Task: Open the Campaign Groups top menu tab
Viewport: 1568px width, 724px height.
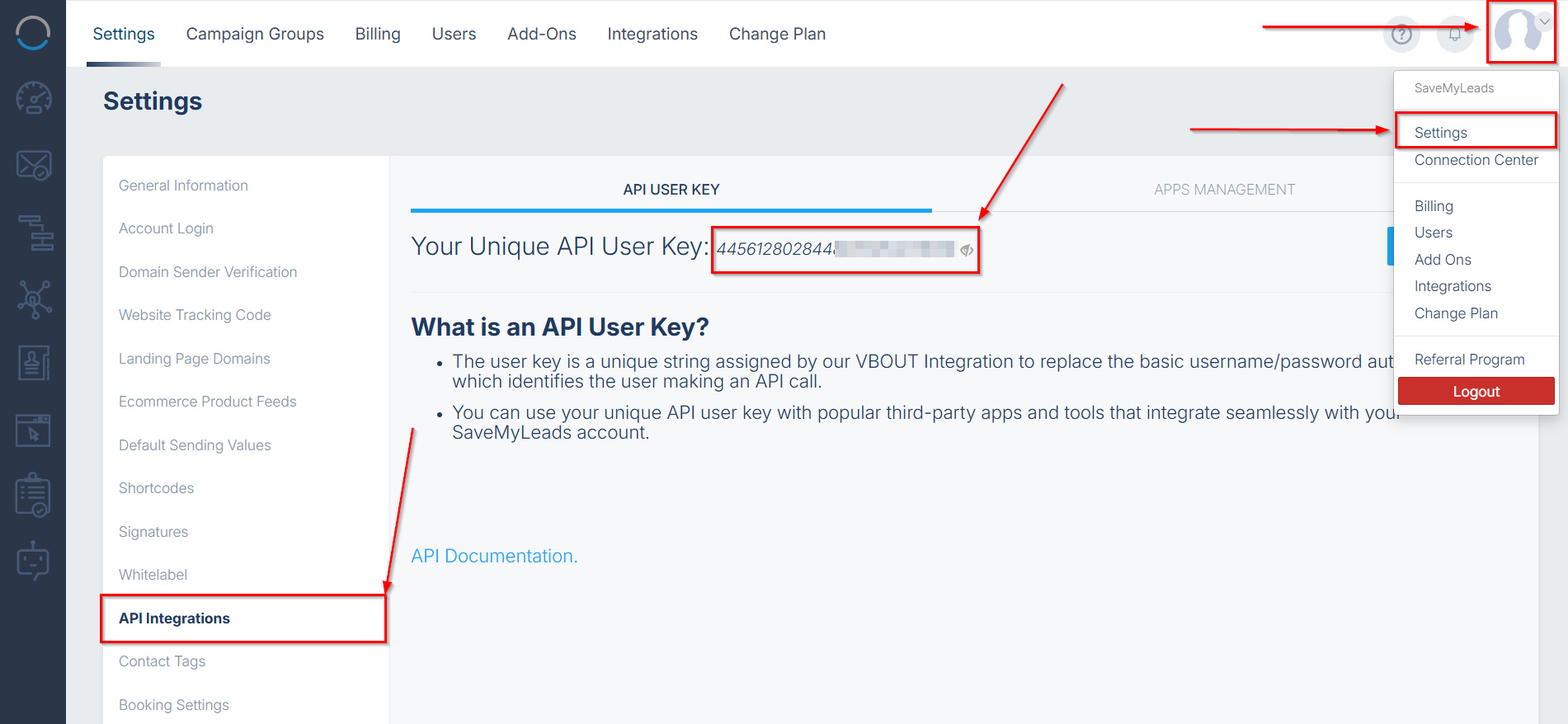Action: pyautogui.click(x=255, y=34)
